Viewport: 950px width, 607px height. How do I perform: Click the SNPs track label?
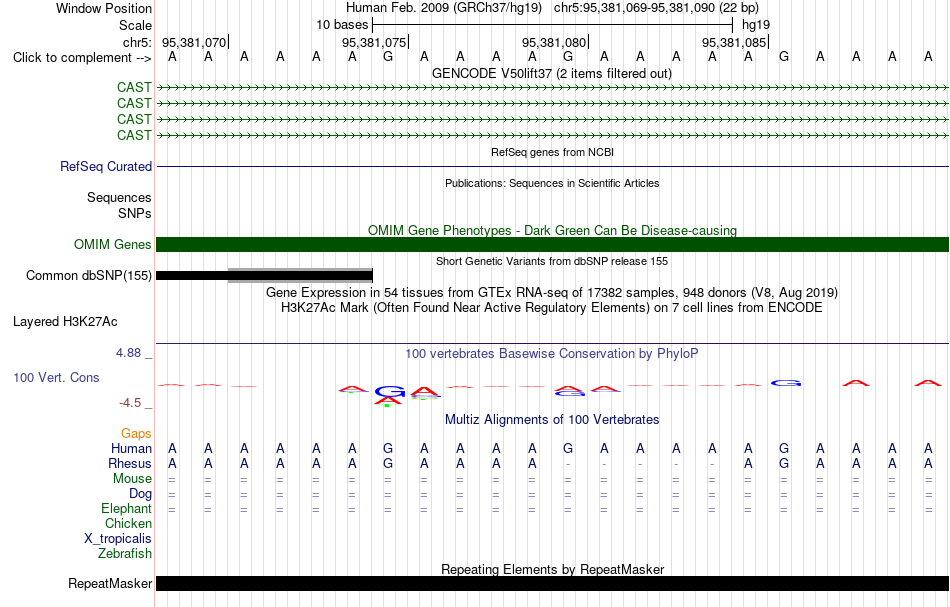pos(135,213)
